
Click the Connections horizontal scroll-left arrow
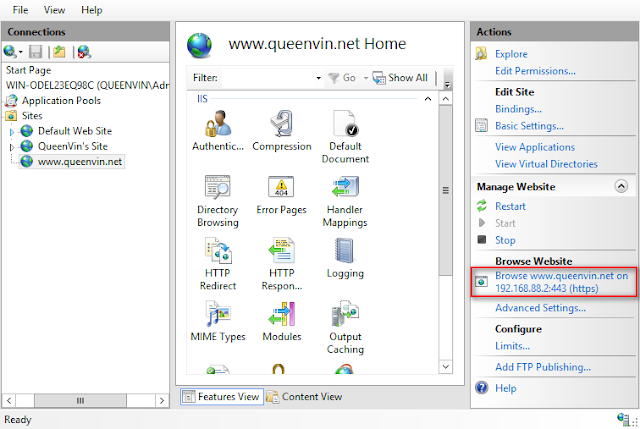pos(9,400)
